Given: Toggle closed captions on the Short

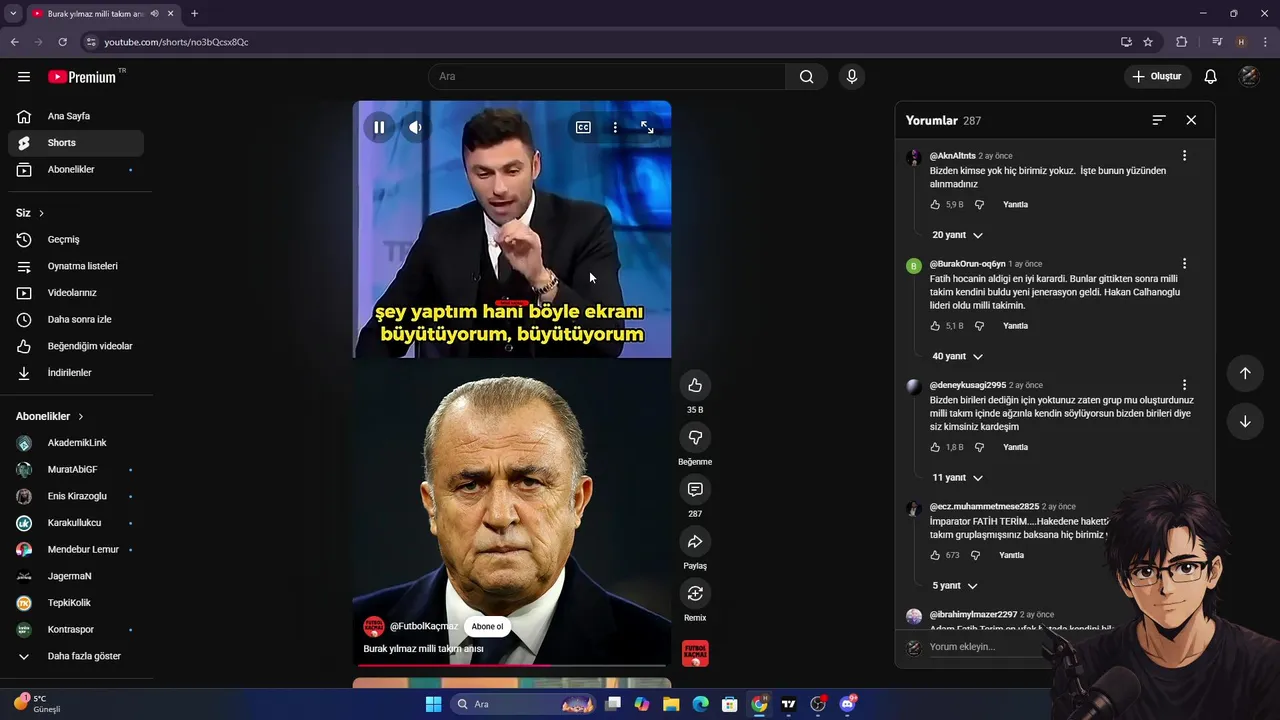Looking at the screenshot, I should click(583, 127).
